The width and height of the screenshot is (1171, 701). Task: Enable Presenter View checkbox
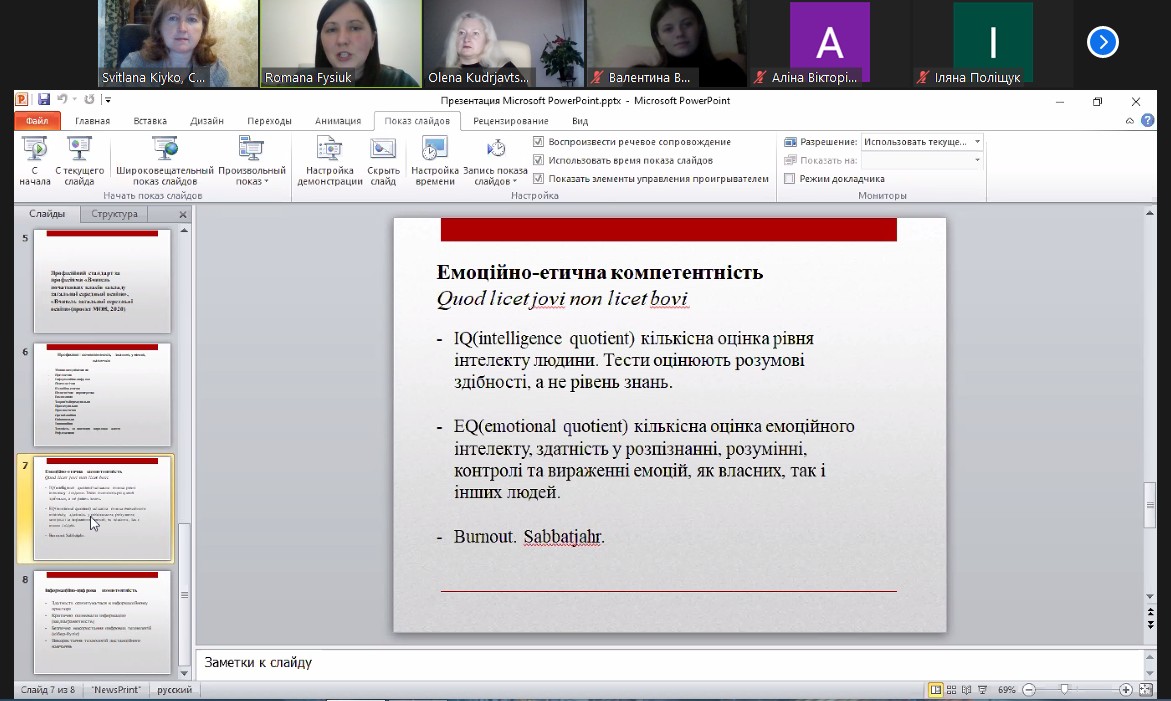pyautogui.click(x=789, y=179)
